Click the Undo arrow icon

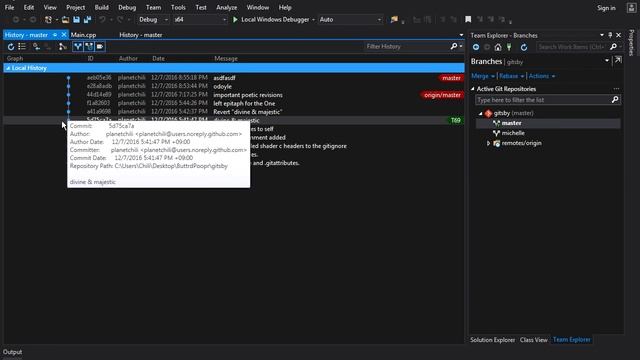click(x=102, y=20)
